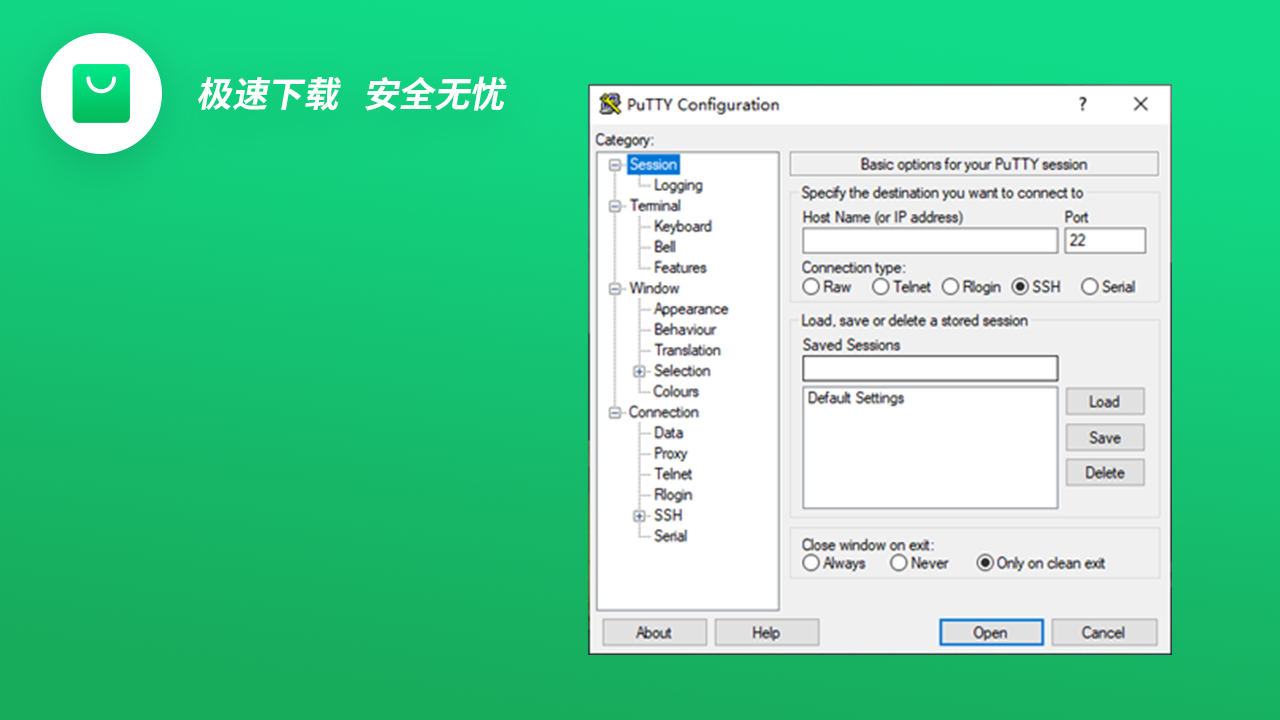Expand the Selection tree branch
Viewport: 1280px width, 720px height.
[x=639, y=370]
